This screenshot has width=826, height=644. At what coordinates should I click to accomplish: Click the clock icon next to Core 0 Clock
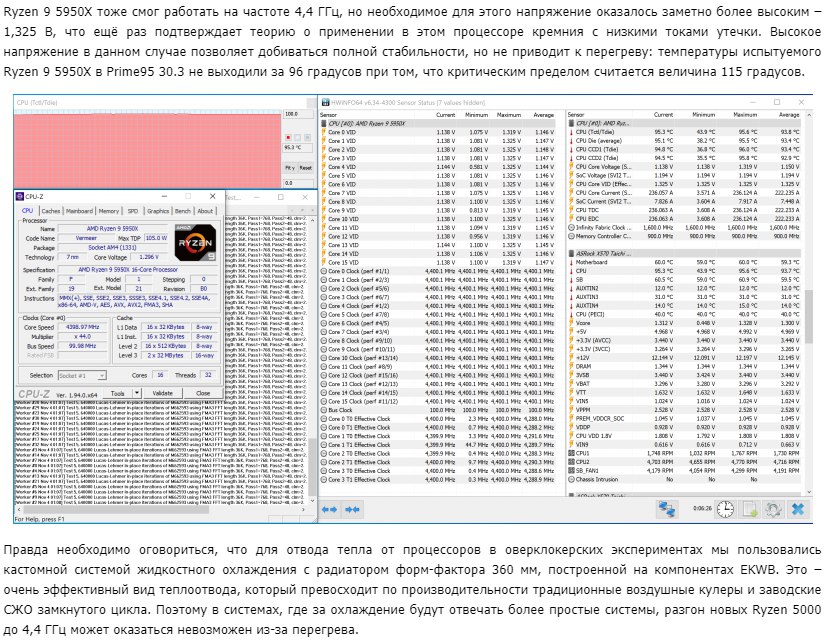tap(324, 271)
